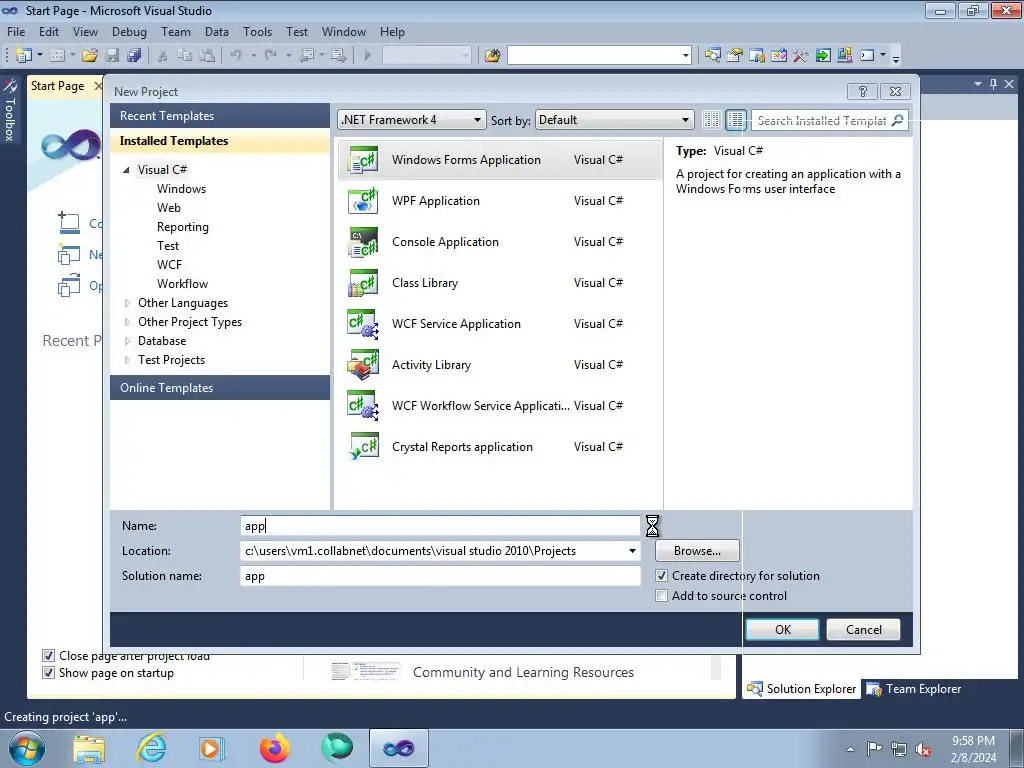
Task: Switch to medium icons view in New Project
Action: coord(735,120)
